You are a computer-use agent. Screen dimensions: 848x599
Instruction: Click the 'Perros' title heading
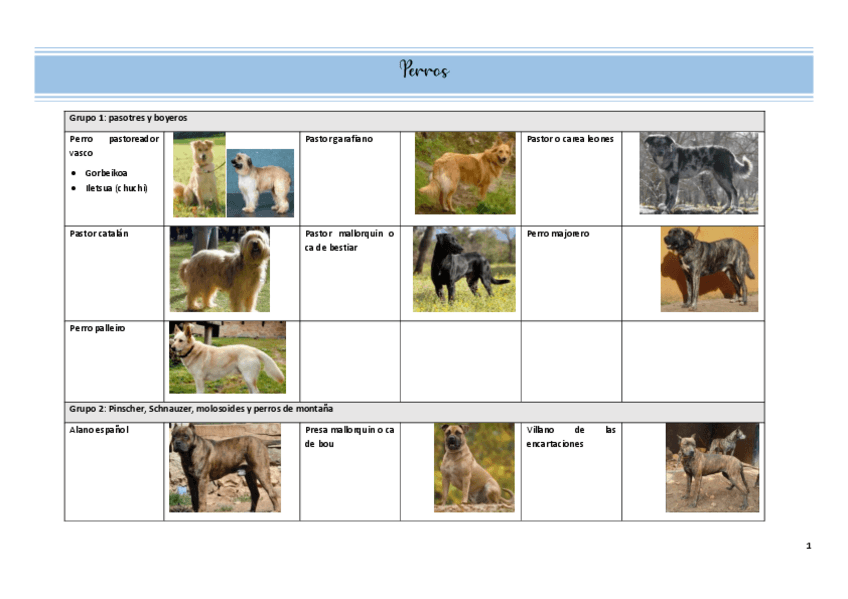[425, 70]
